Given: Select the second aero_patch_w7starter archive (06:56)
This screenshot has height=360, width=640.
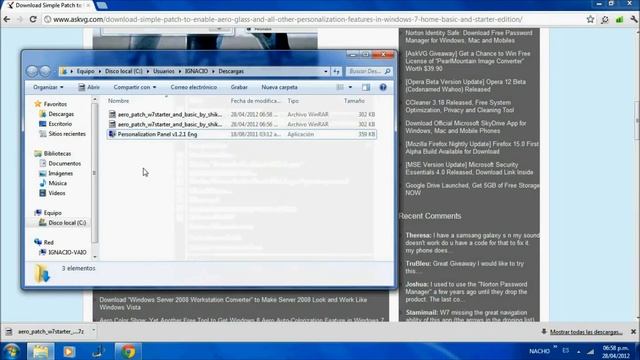Looking at the screenshot, I should [242, 124].
